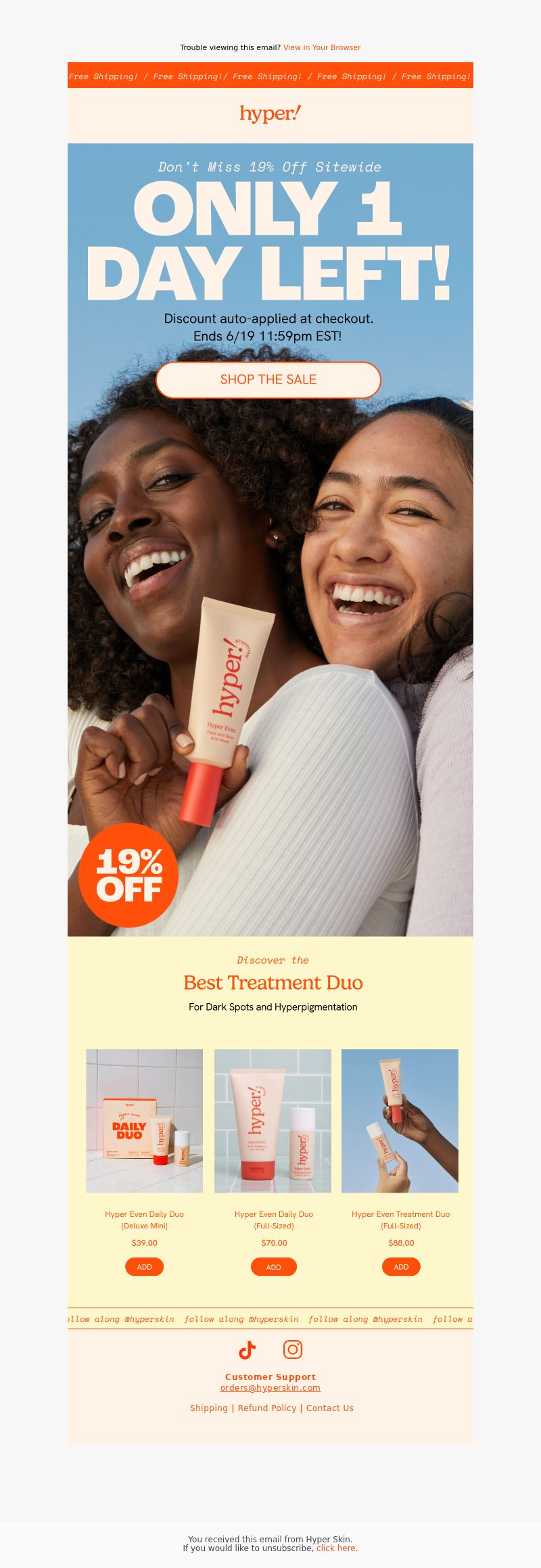541x1568 pixels.
Task: Click the hyper! logo in header
Action: point(270,114)
